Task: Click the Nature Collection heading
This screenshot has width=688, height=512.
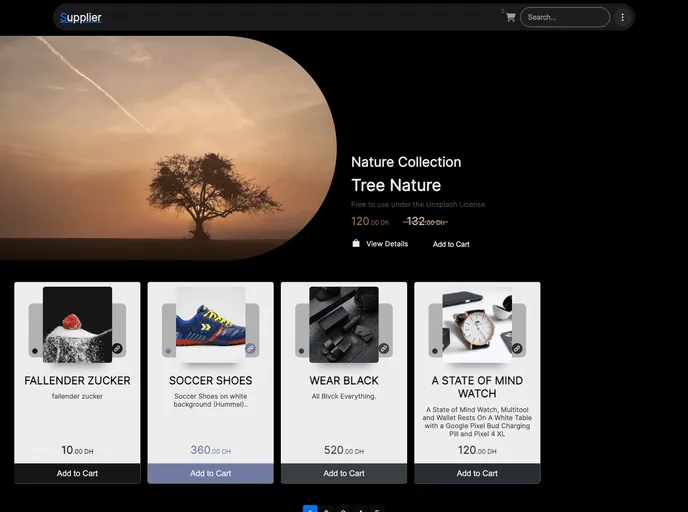Action: click(x=406, y=162)
